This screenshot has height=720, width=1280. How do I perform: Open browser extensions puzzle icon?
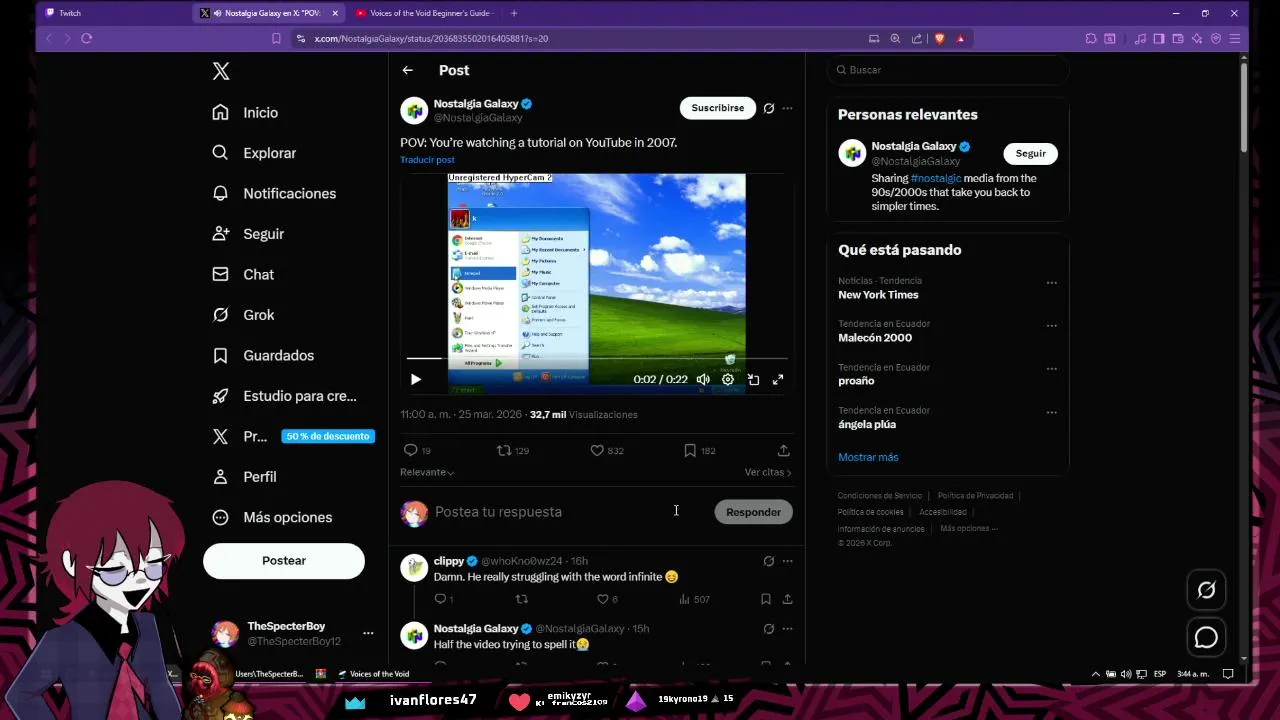point(1091,38)
